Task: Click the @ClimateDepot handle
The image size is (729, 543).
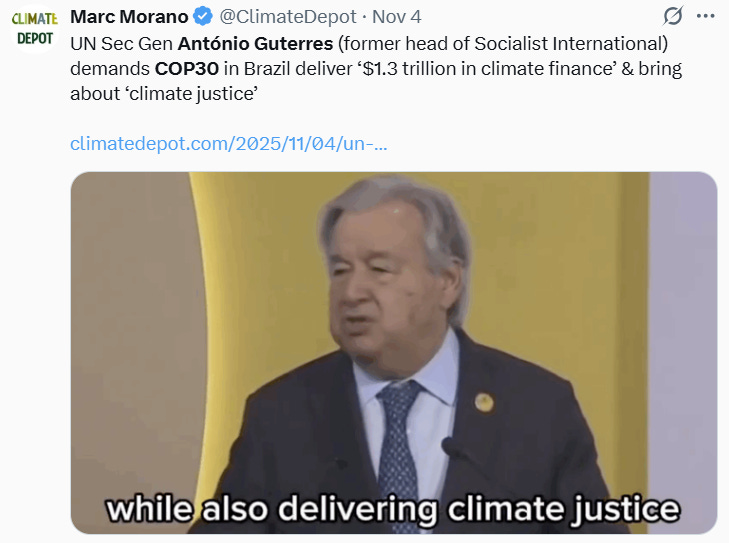Action: (288, 17)
